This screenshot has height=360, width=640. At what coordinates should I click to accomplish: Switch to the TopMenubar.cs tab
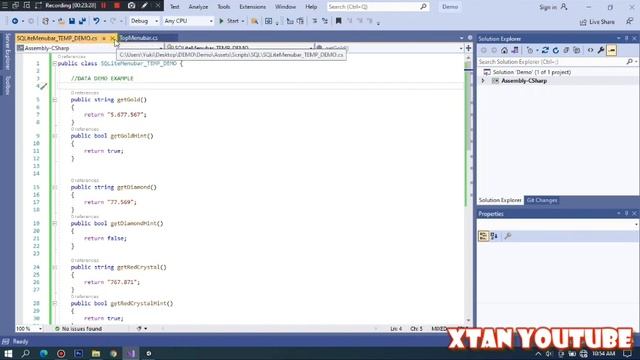coord(138,38)
